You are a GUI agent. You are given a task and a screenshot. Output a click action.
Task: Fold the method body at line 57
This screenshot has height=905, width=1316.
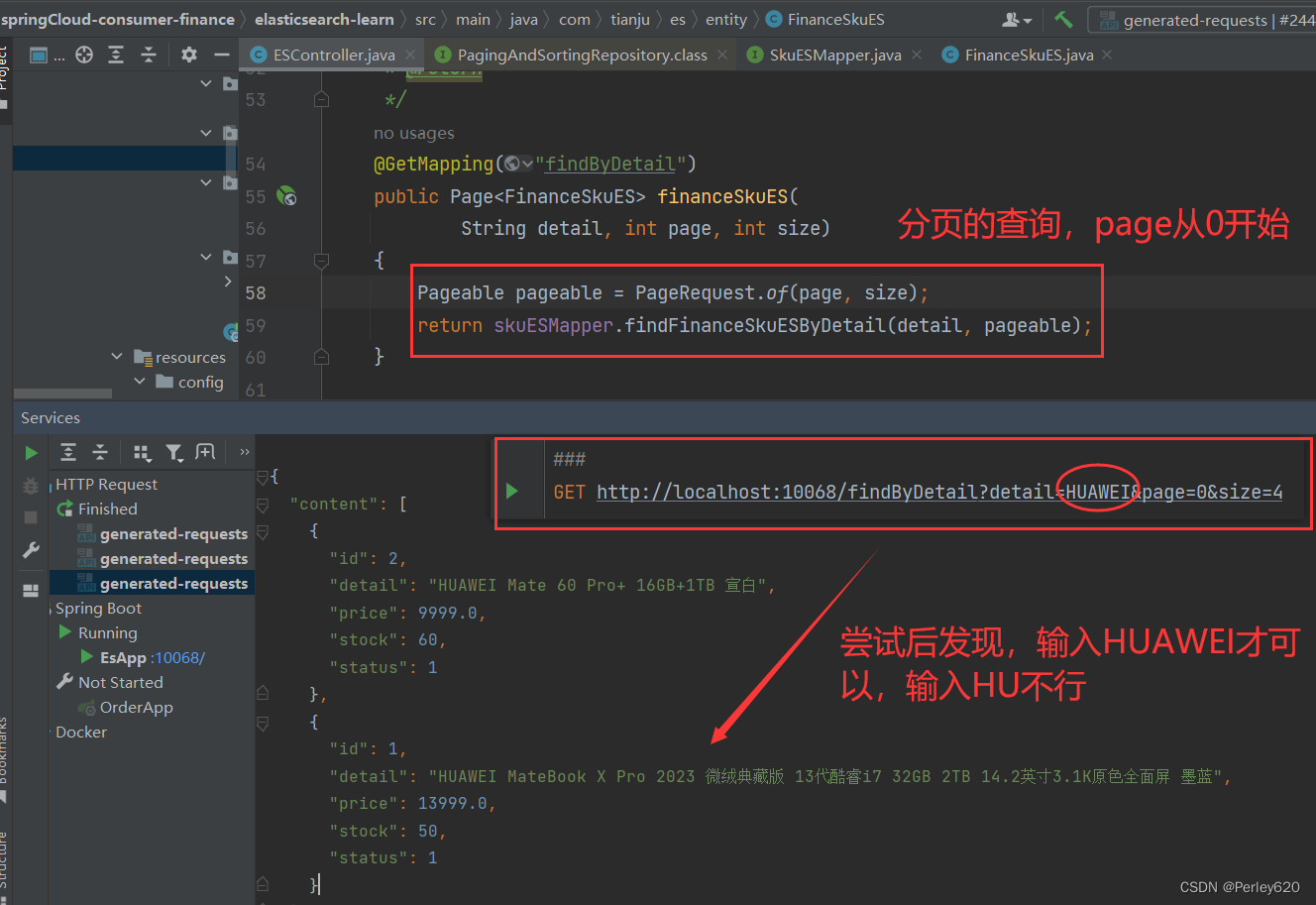click(321, 261)
